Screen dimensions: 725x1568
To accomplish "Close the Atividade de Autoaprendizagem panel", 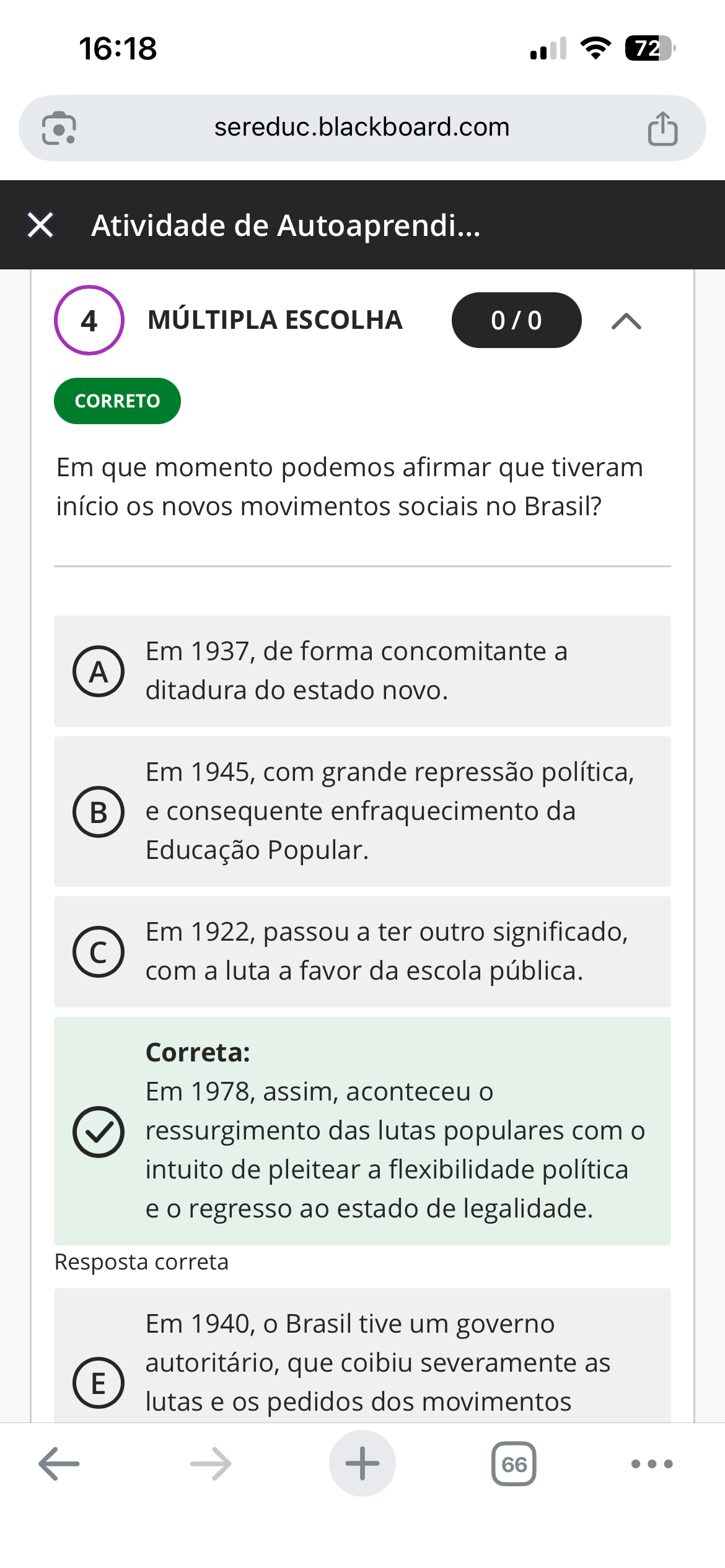I will [x=41, y=225].
